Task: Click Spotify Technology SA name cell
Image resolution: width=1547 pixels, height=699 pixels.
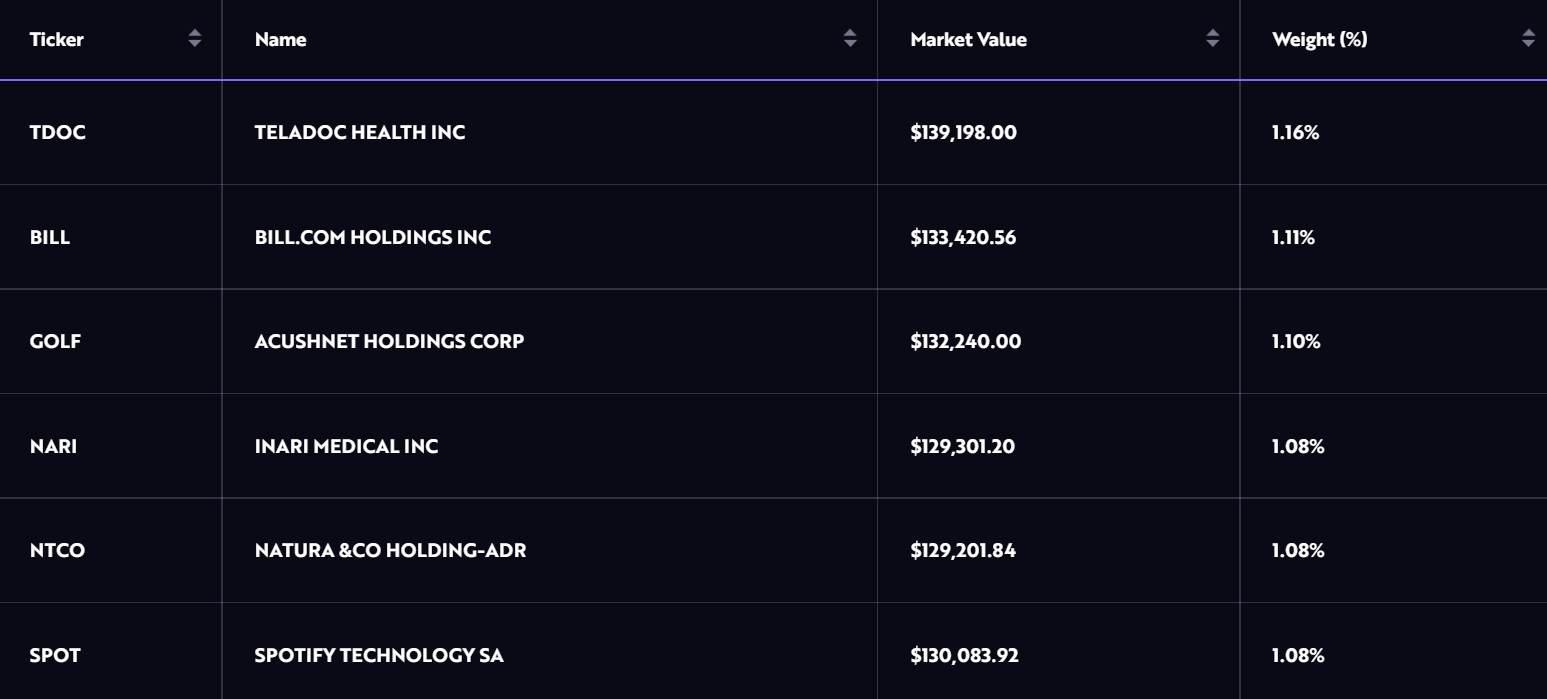Action: click(x=379, y=656)
